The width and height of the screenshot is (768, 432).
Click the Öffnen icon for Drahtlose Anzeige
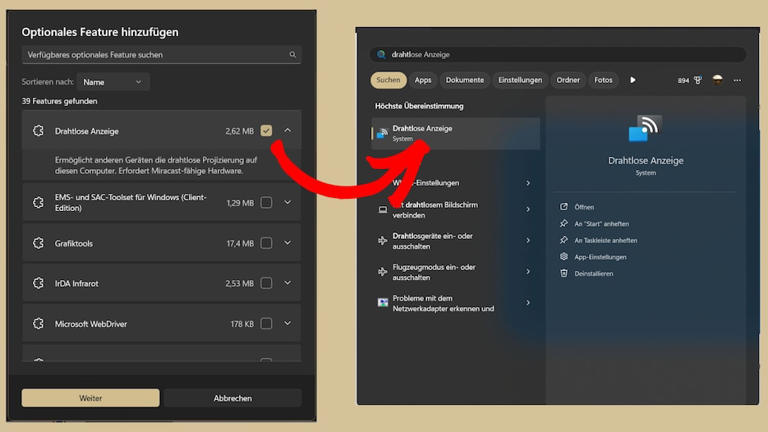564,207
